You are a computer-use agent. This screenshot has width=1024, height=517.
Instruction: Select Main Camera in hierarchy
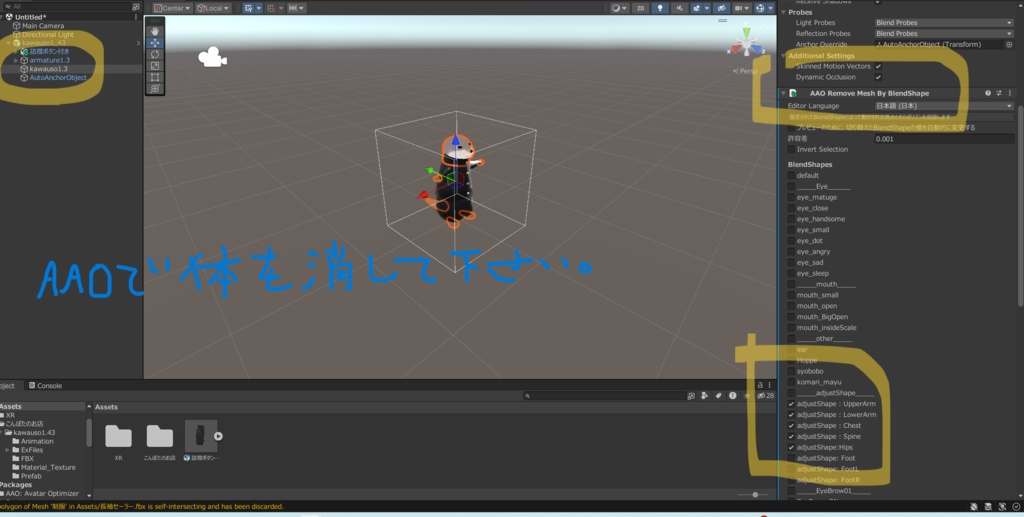[43, 25]
